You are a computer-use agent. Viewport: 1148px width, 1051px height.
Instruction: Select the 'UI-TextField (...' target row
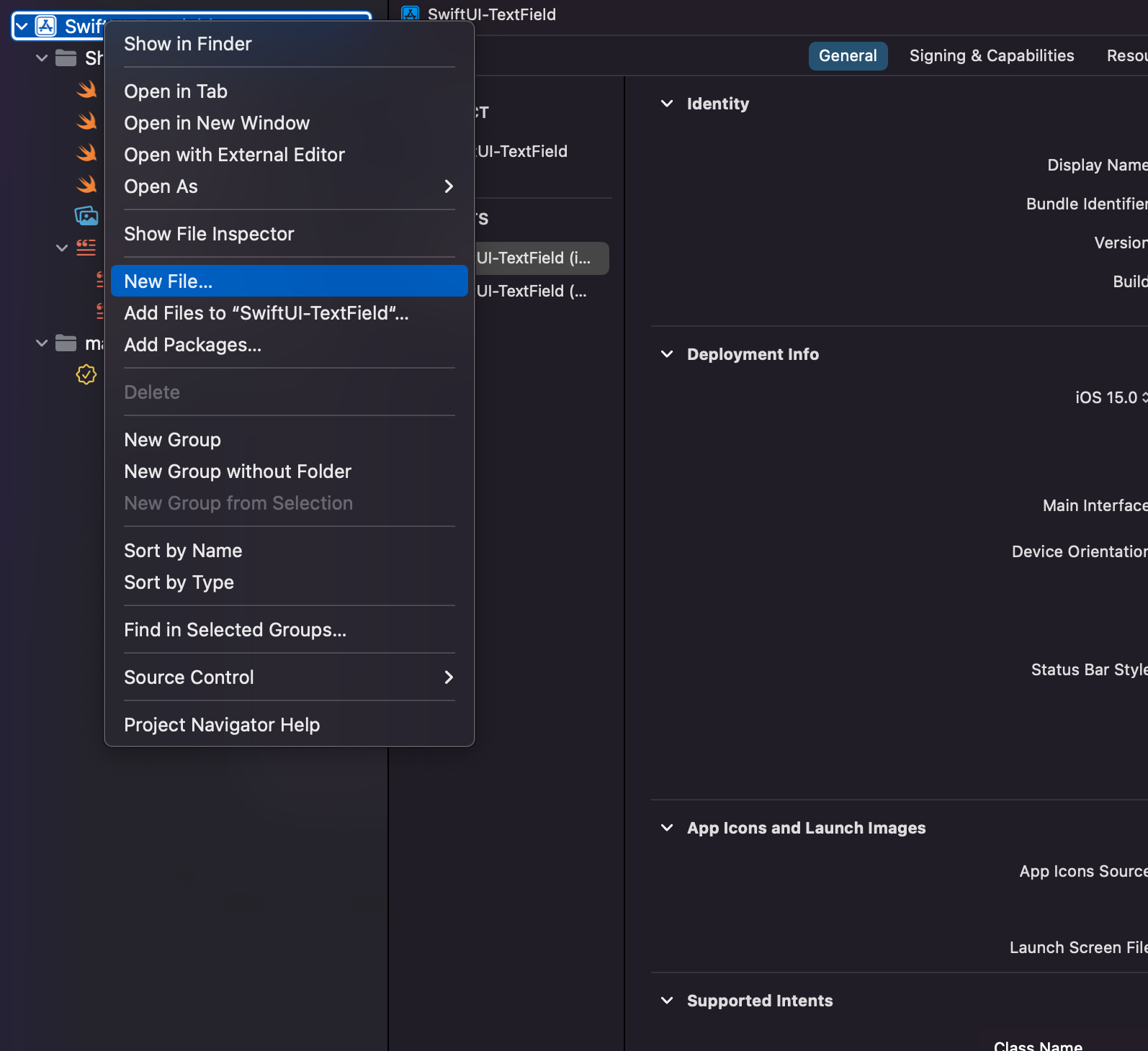click(x=542, y=291)
